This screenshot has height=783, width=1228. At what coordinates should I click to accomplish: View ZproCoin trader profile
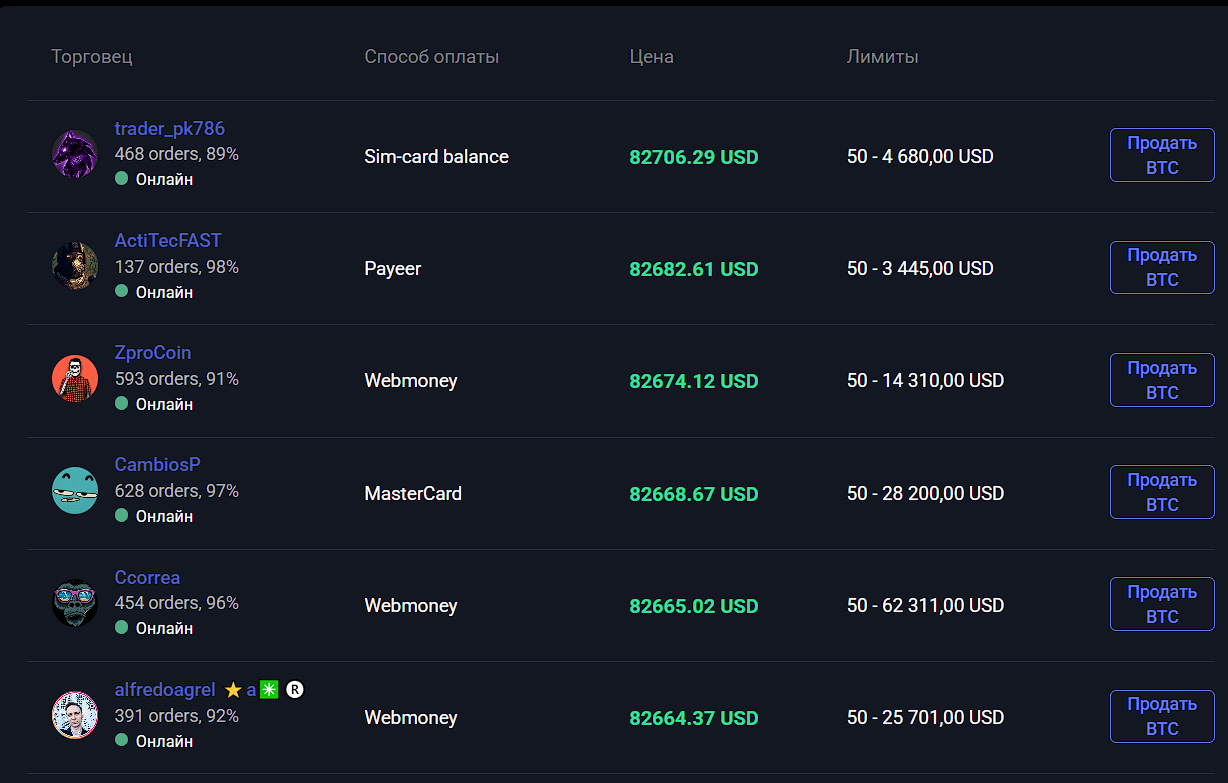[153, 353]
